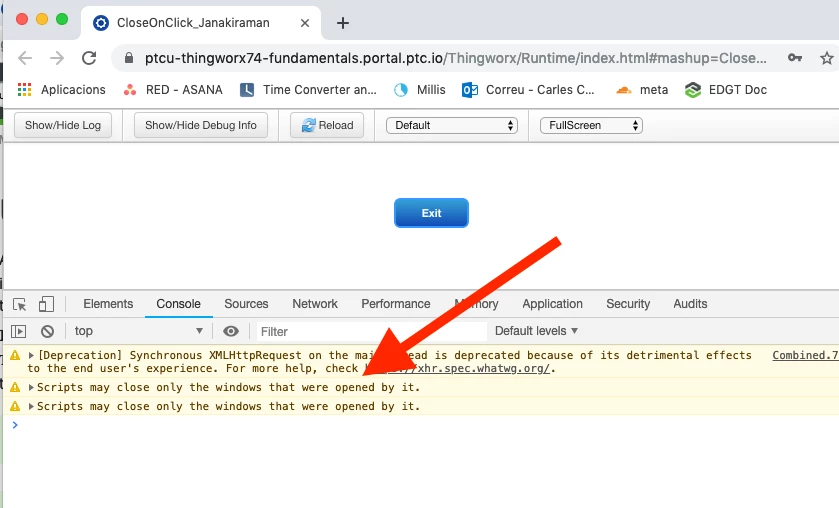Open a new tab with the plus icon
Screen dimensions: 839x508
[x=342, y=23]
